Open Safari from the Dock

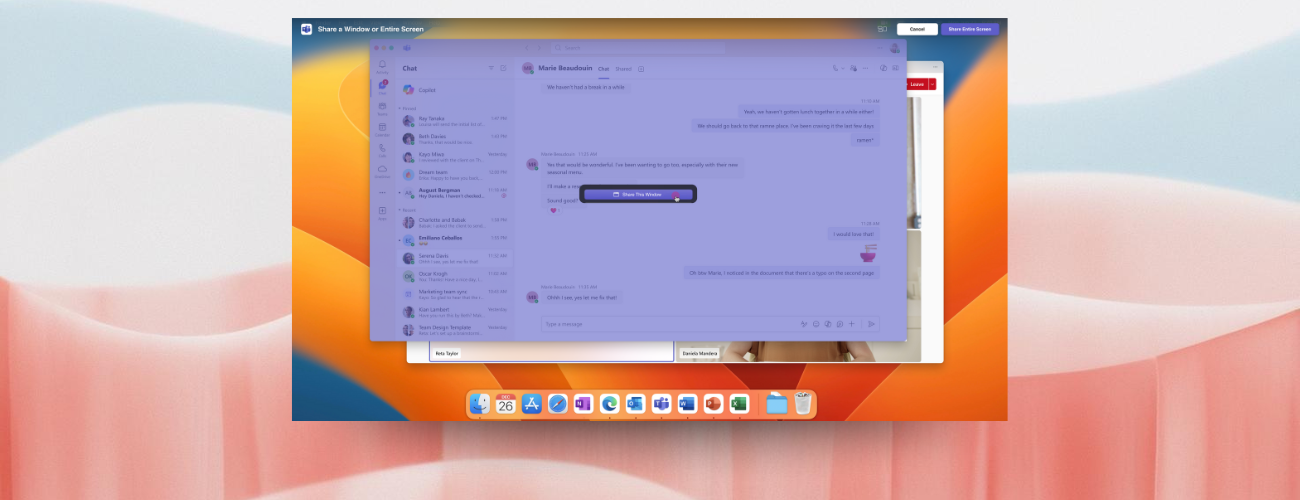pyautogui.click(x=558, y=404)
